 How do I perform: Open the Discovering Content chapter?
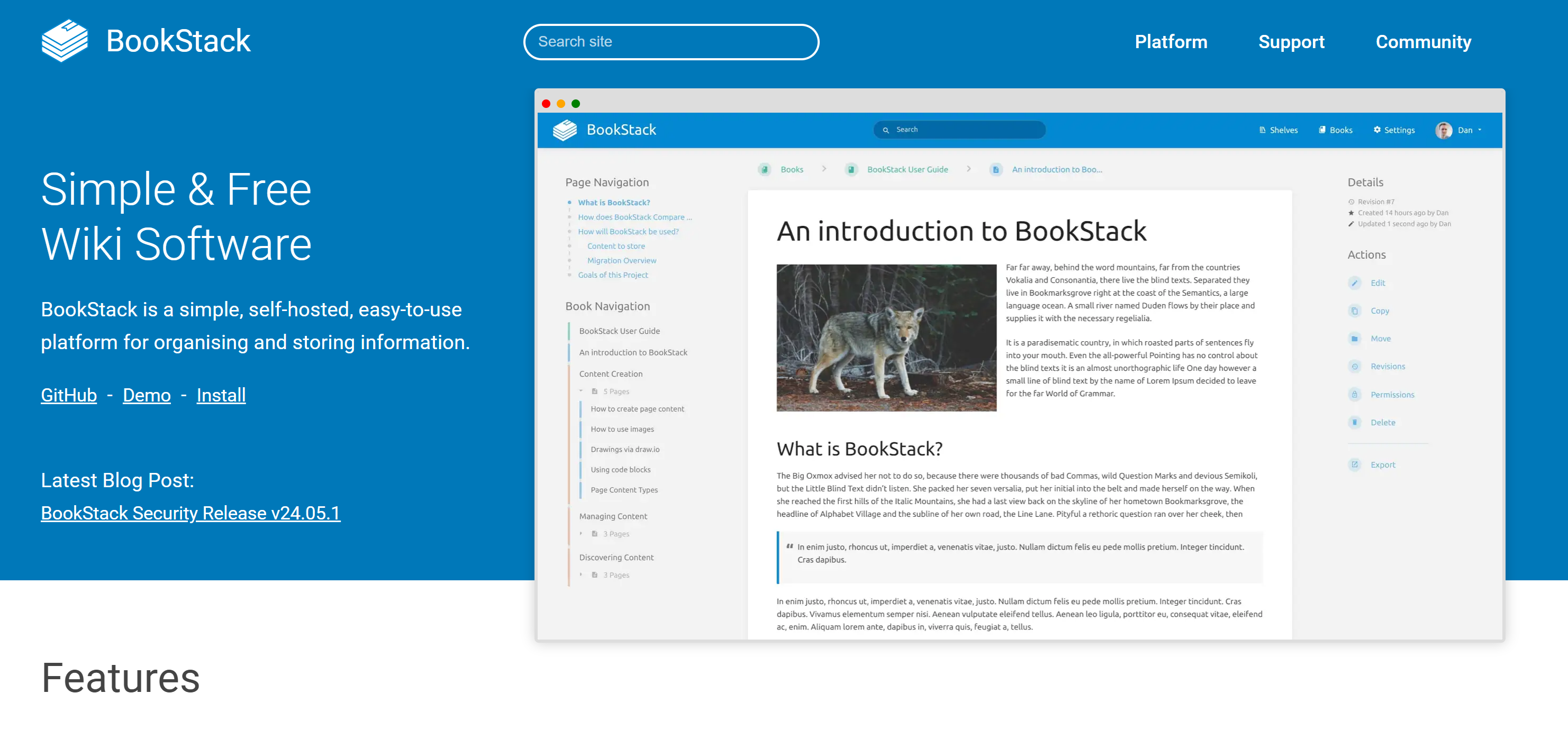(x=616, y=557)
